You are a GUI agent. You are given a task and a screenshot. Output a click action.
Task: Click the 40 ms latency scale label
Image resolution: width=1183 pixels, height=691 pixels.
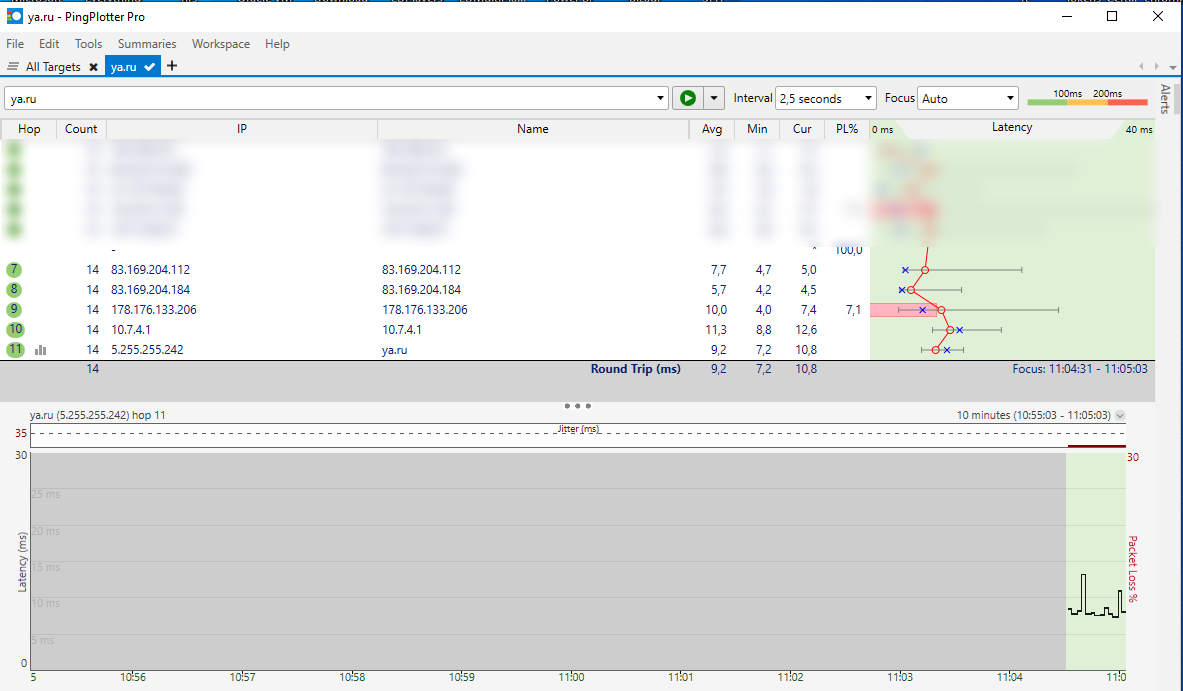1138,130
